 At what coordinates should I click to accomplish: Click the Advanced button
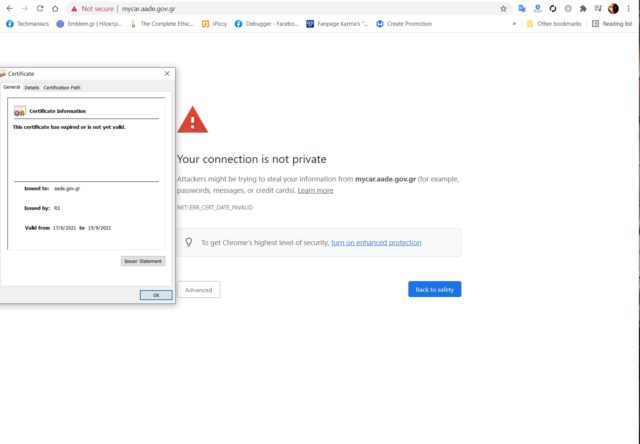point(198,290)
